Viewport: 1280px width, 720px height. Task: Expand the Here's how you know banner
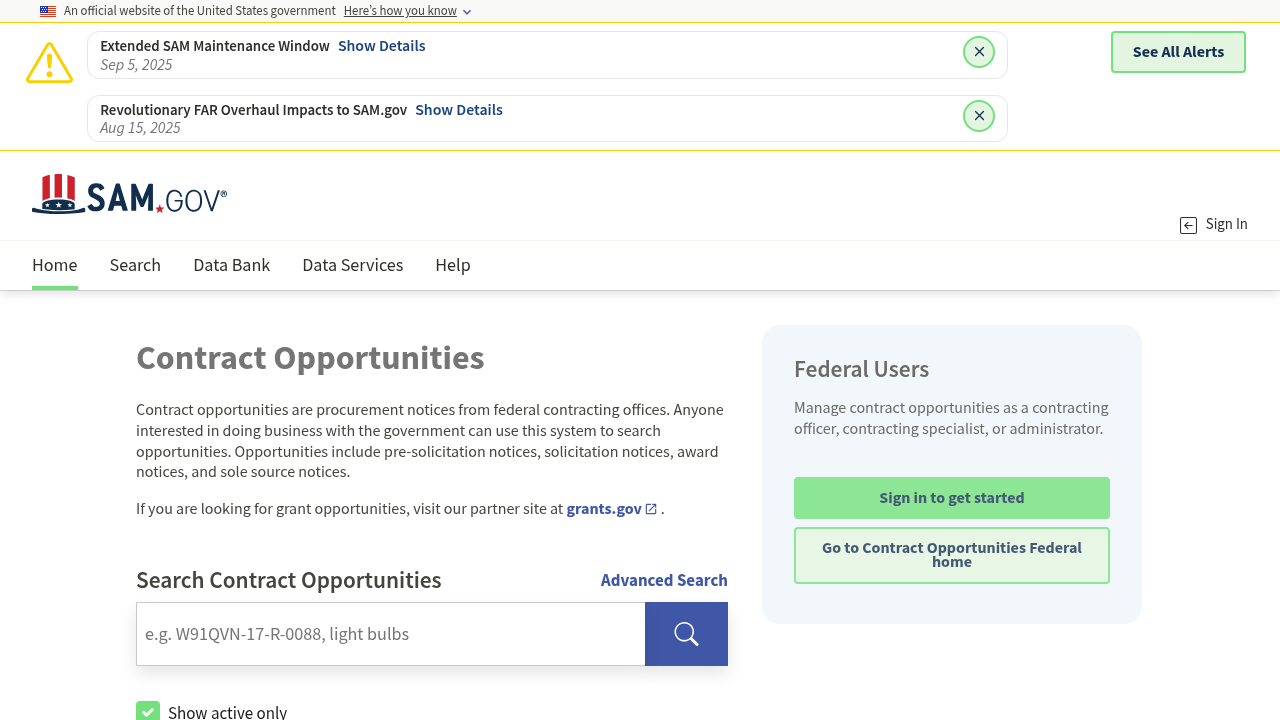point(407,11)
